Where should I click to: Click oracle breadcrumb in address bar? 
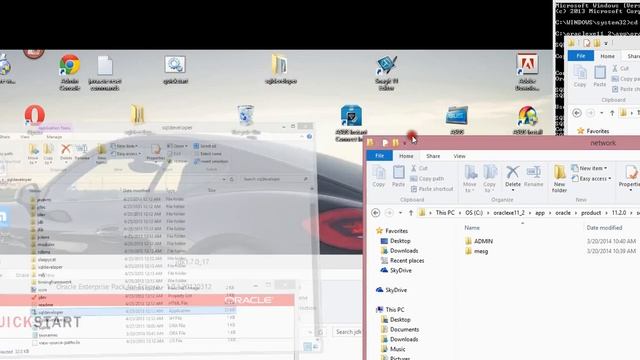tap(563, 213)
